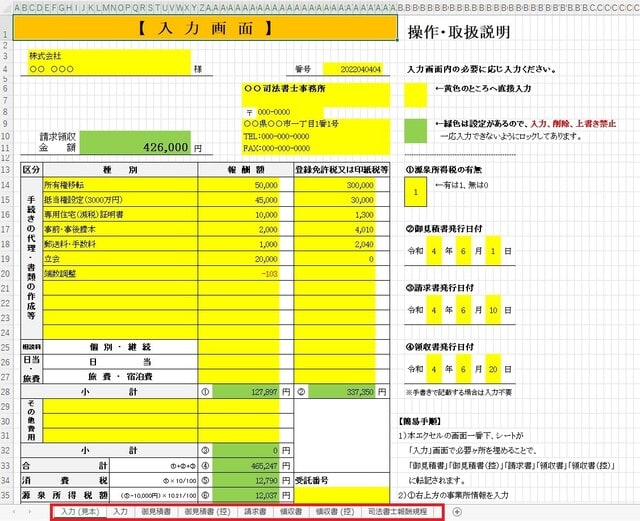Switch to the 請求書 sheet tab

click(x=255, y=512)
